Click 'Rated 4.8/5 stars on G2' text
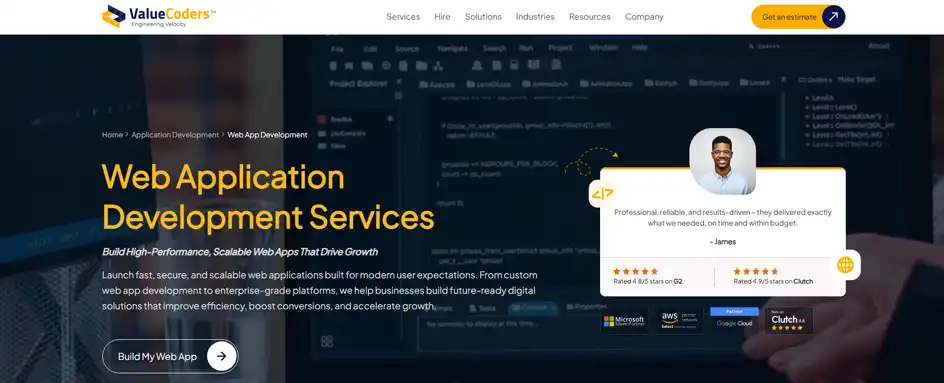 coord(648,281)
